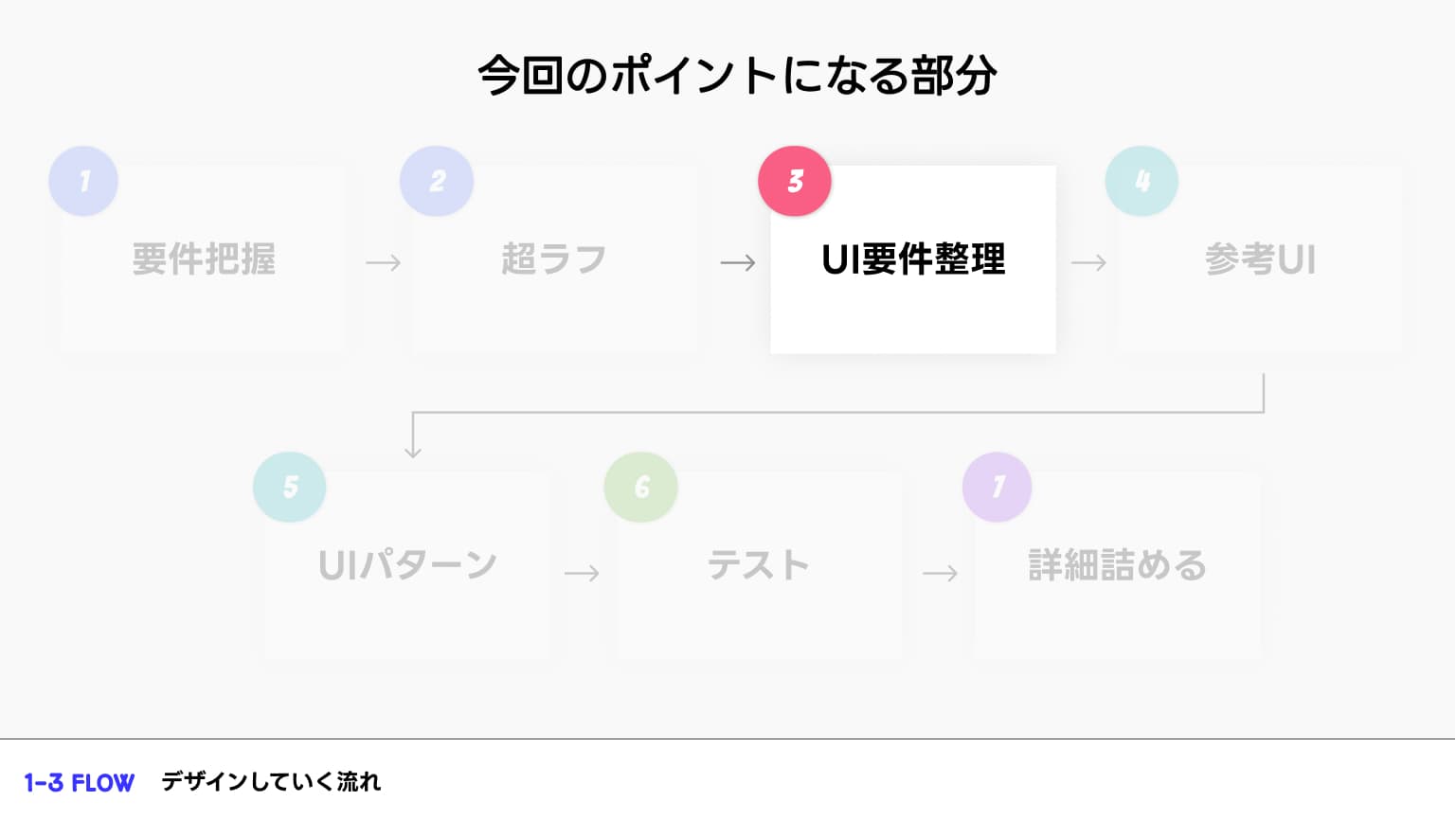Click the 1-3 FLOW footer label
This screenshot has width=1456, height=819.
point(80,783)
